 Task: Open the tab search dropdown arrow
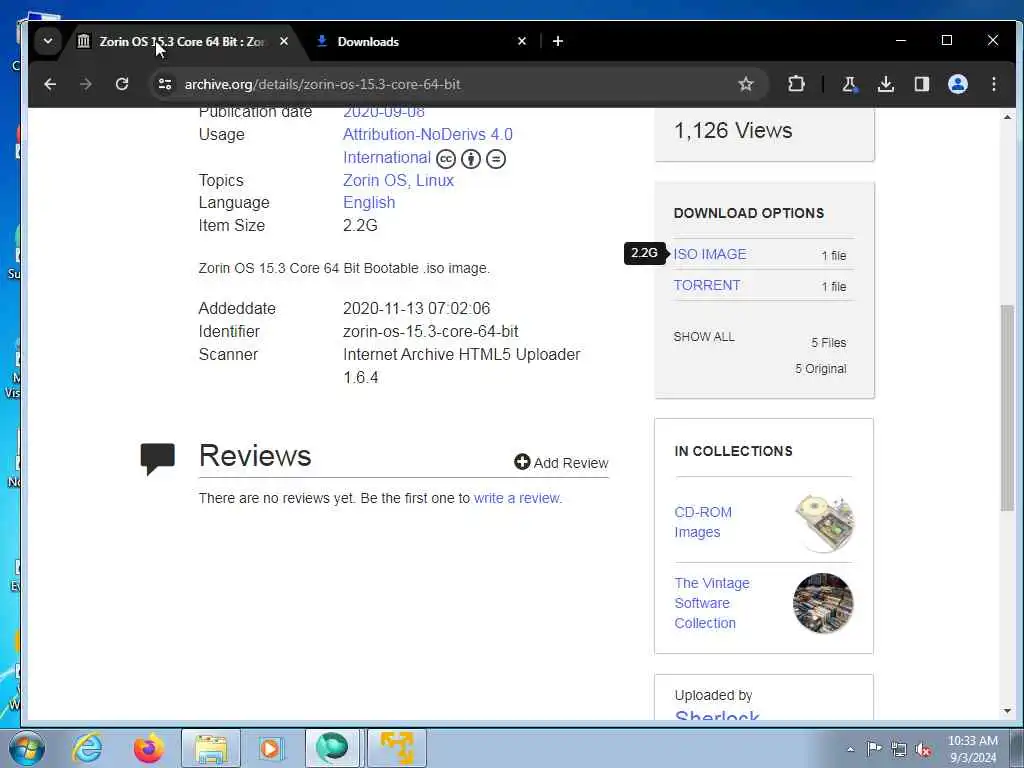pyautogui.click(x=48, y=41)
